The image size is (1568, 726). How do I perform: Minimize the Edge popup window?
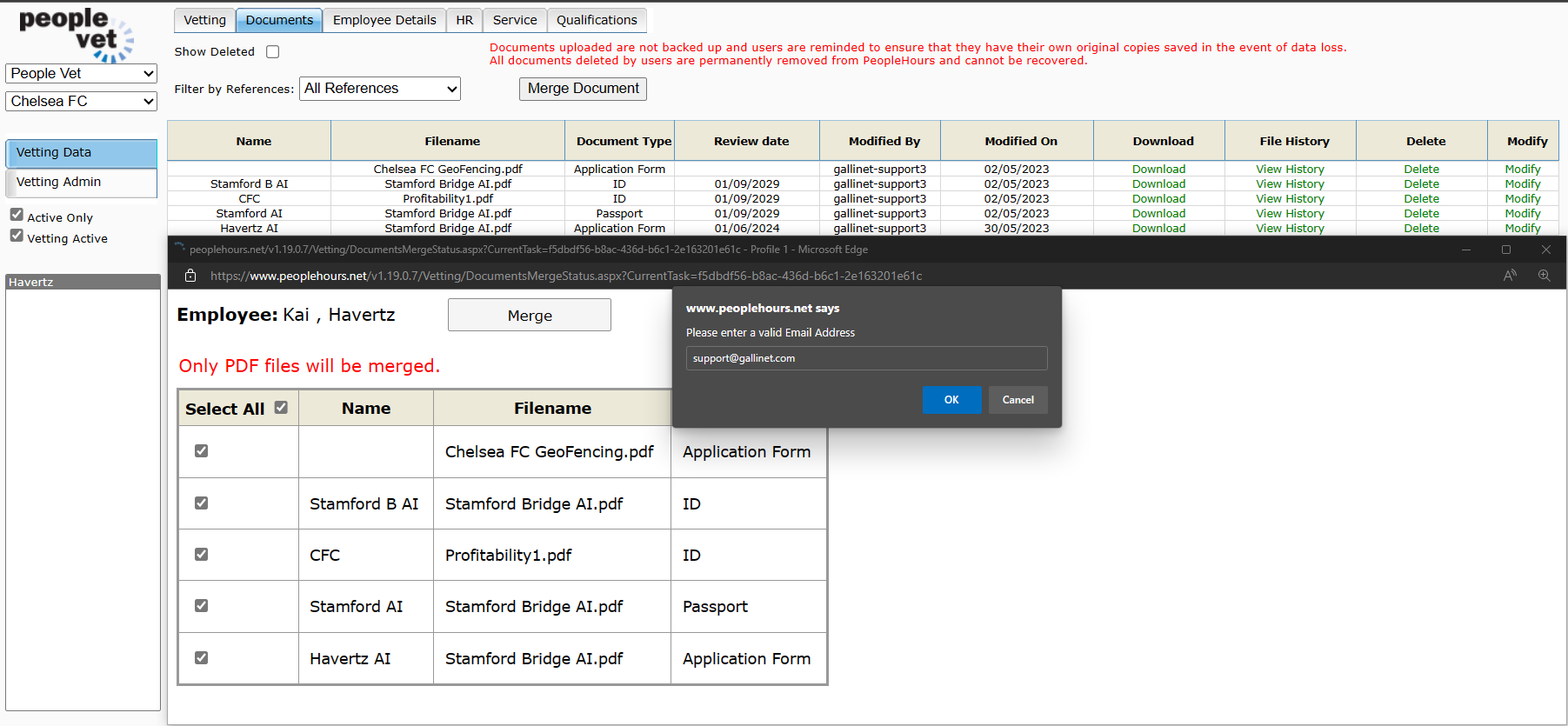1465,250
